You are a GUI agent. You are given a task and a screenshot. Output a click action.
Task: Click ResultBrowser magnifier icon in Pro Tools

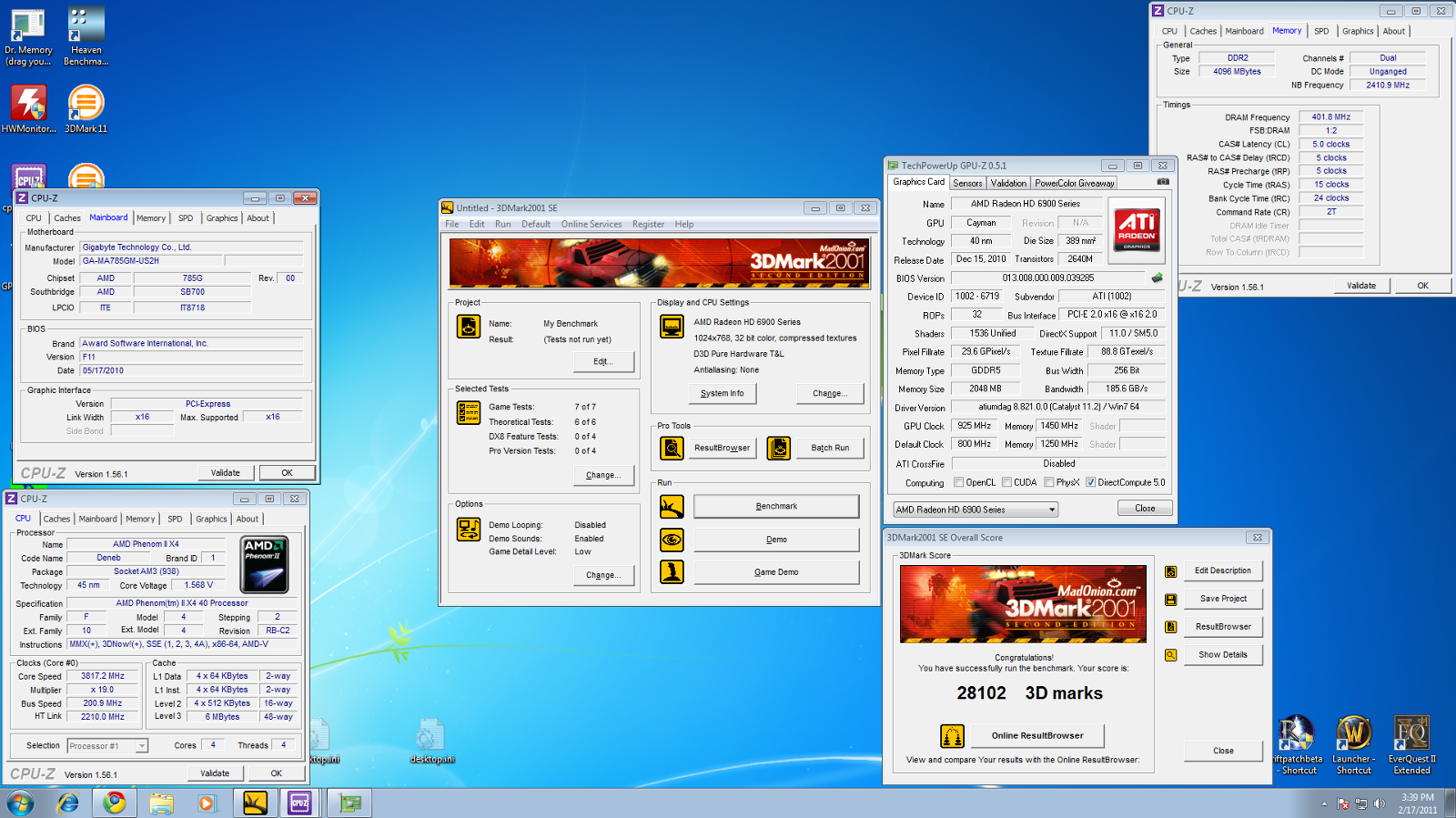click(x=672, y=448)
